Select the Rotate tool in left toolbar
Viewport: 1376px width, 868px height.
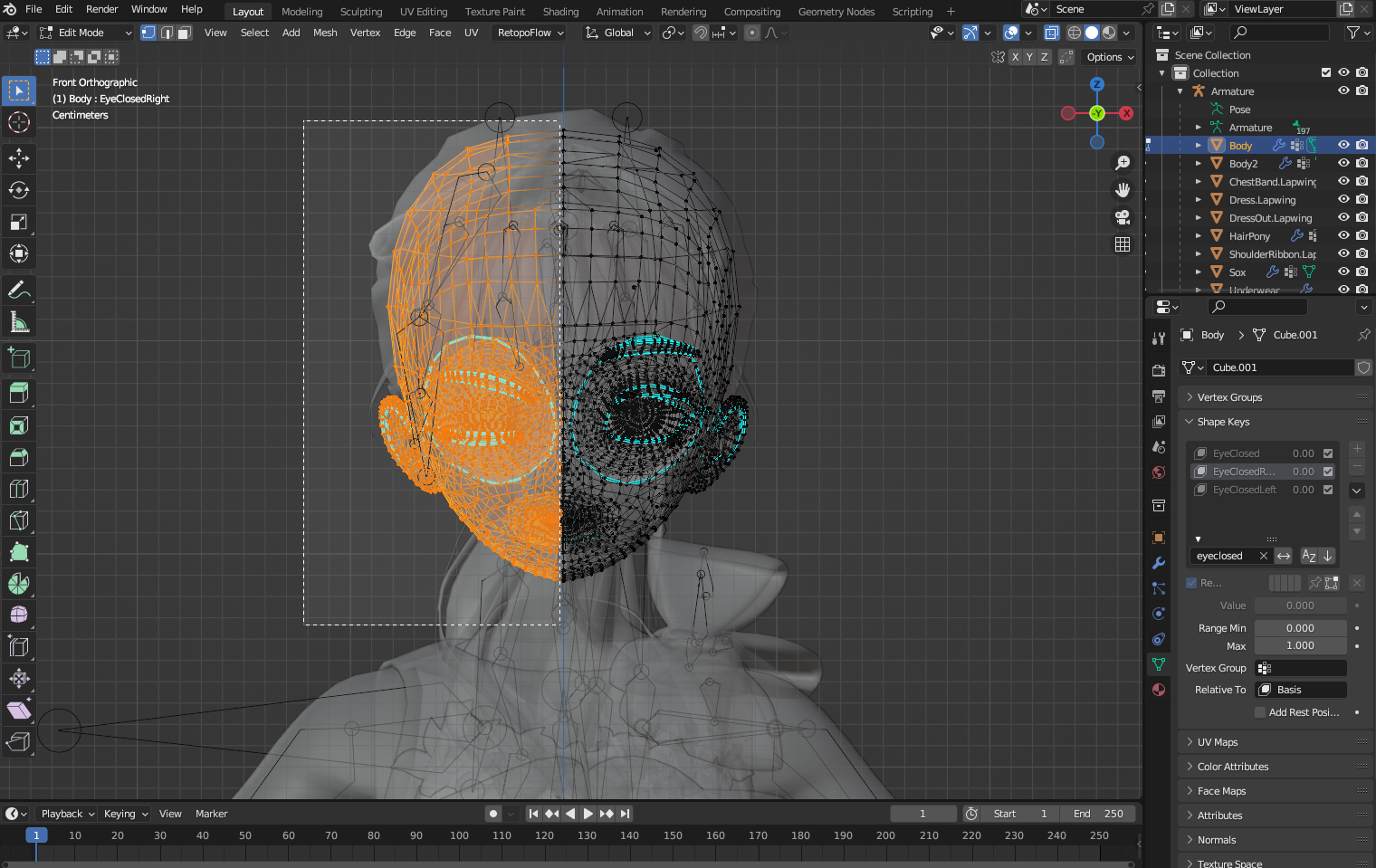pos(19,190)
